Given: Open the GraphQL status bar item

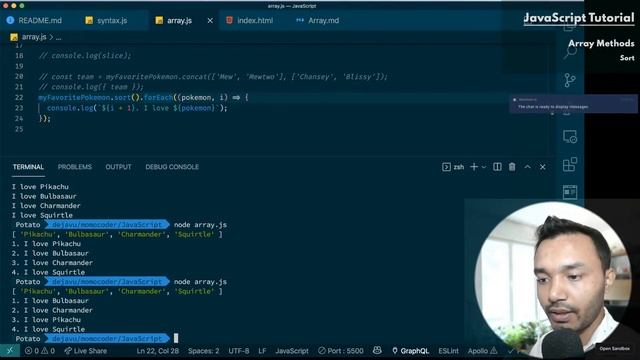Looking at the screenshot, I should click(x=410, y=351).
